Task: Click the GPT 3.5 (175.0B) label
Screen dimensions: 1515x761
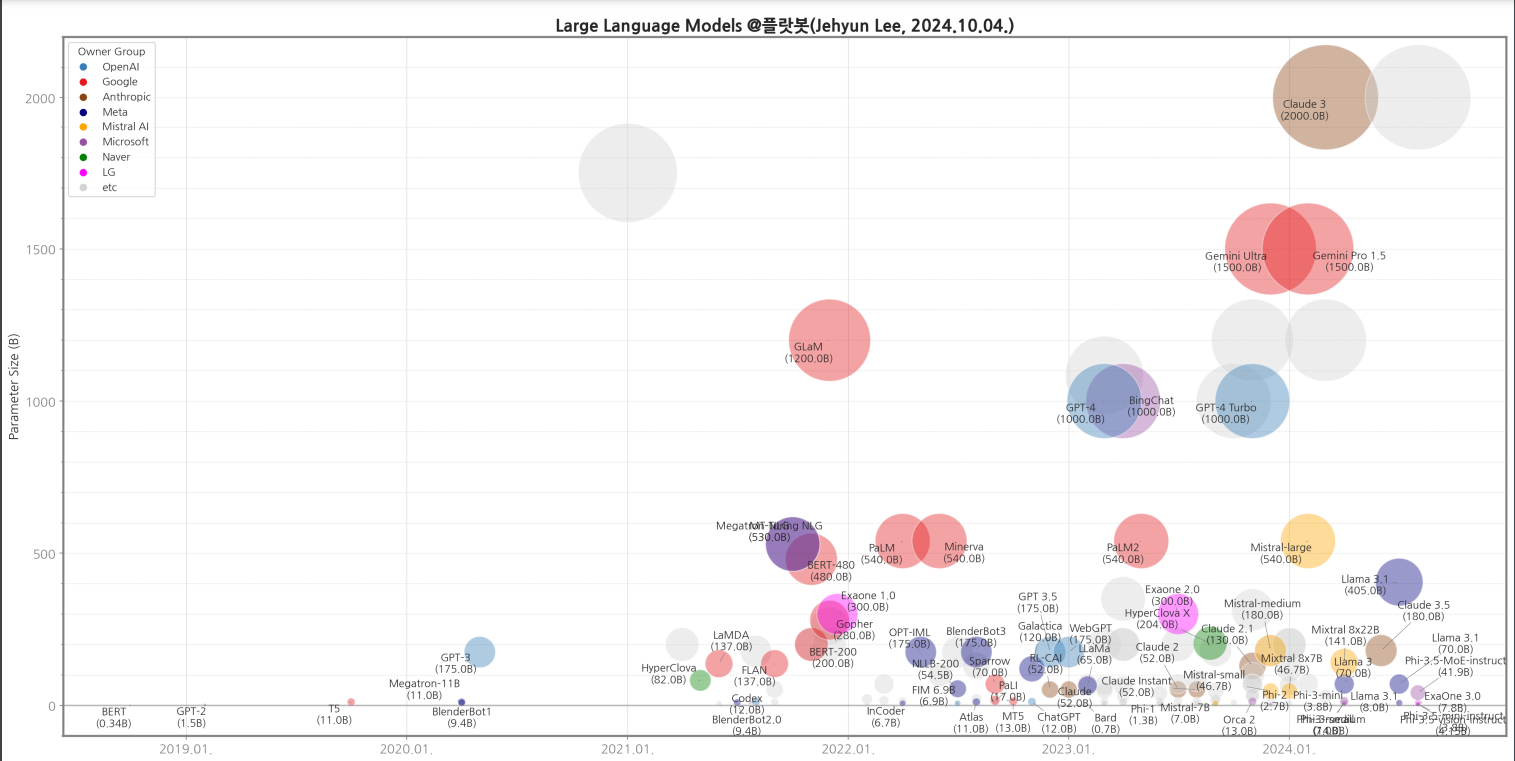Action: (x=1038, y=602)
